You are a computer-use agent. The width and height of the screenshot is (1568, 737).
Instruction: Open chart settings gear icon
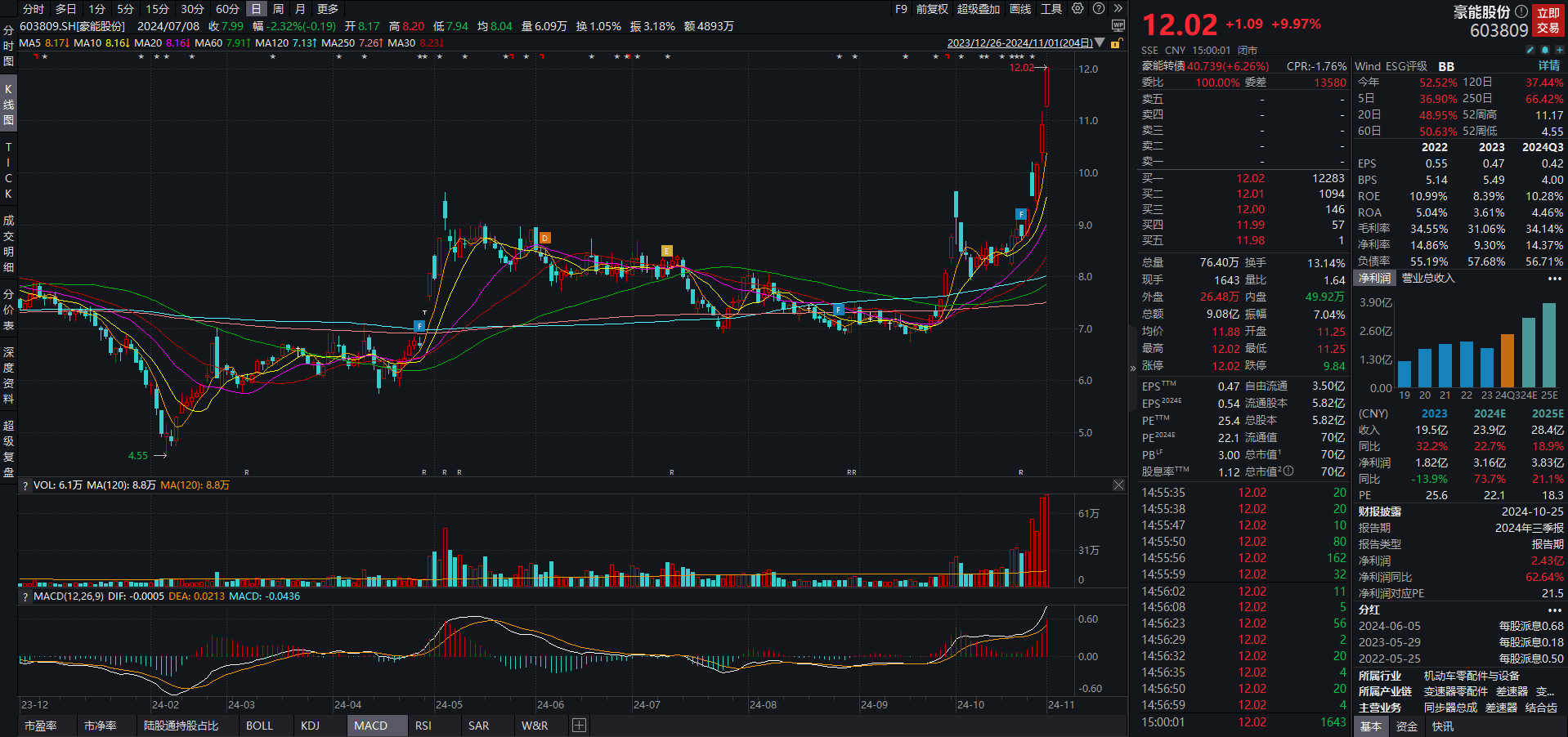(x=1077, y=8)
